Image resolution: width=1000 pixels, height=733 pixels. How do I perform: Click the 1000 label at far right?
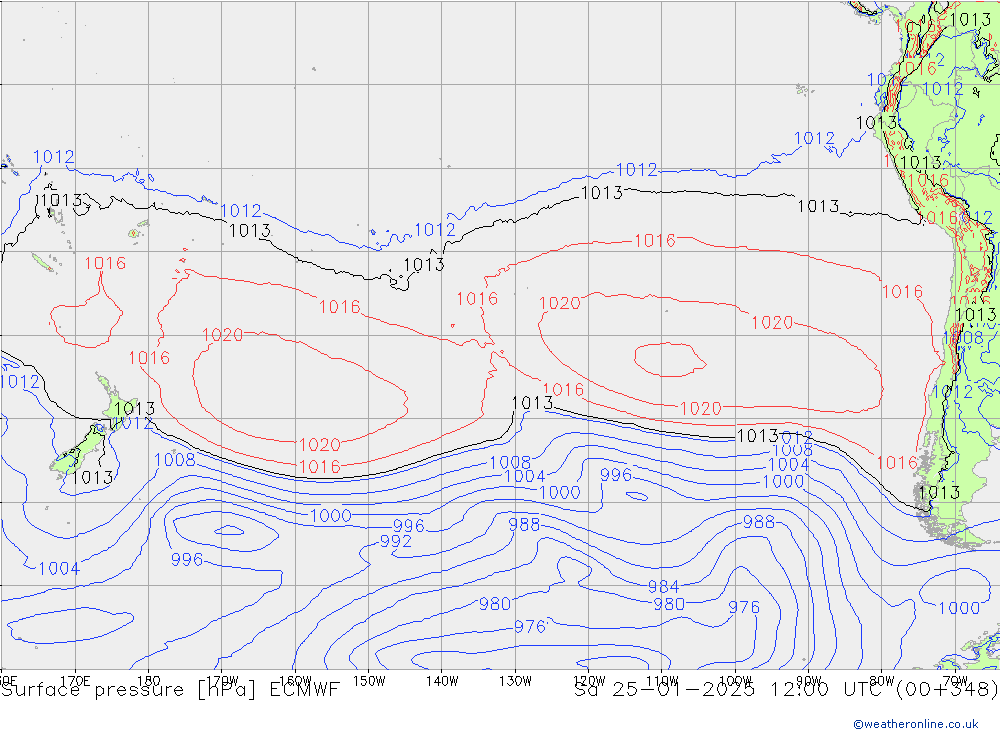959,608
